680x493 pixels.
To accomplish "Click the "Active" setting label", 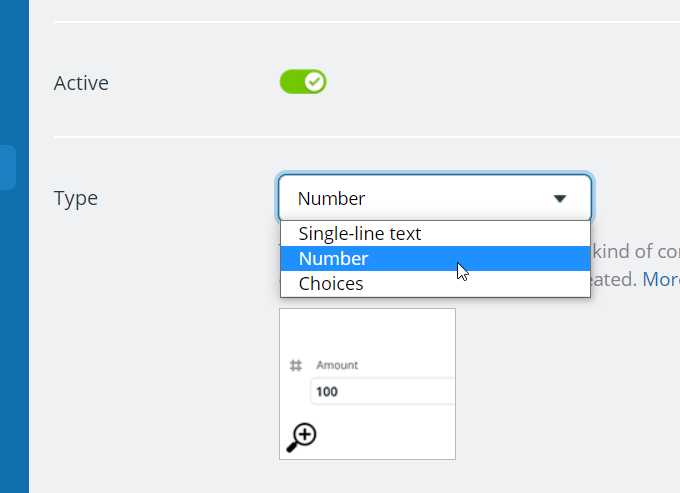I will pos(81,83).
